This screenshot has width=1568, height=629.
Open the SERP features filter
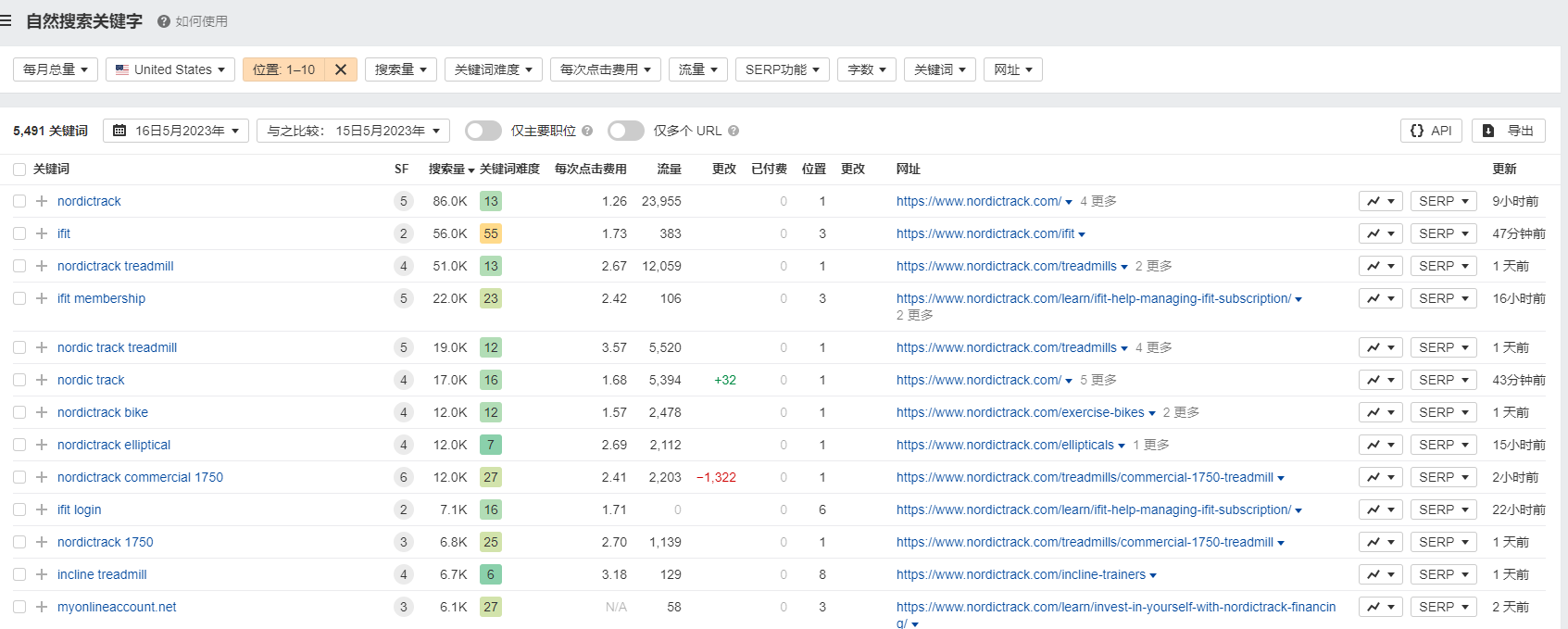[783, 69]
